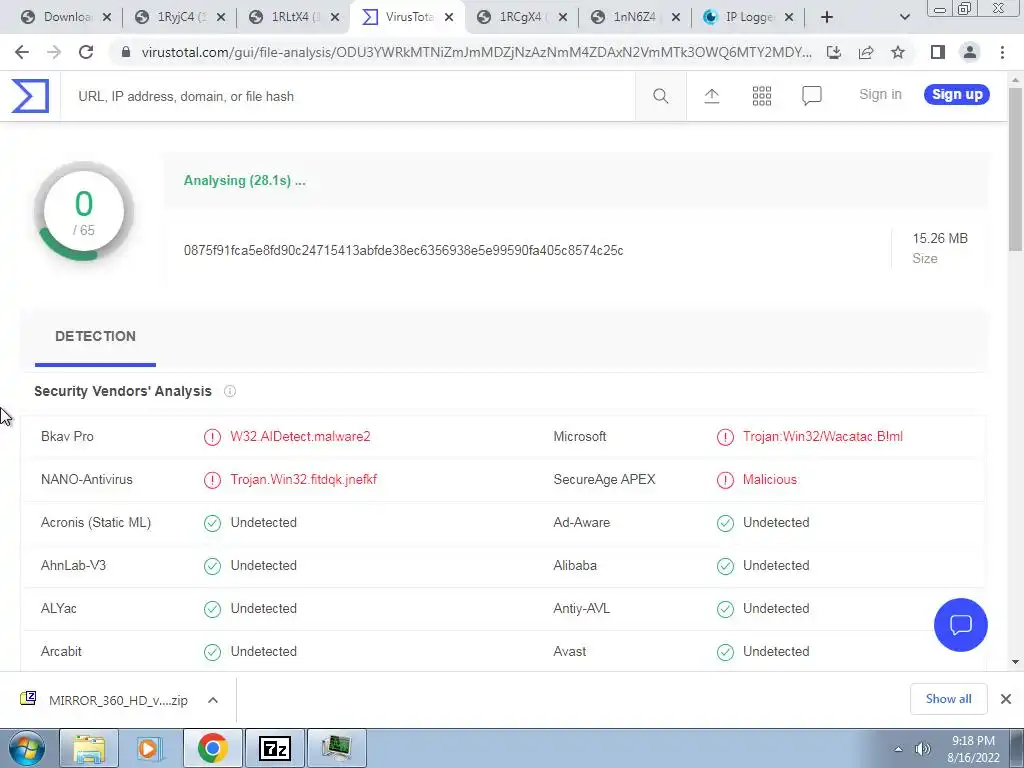Viewport: 1024px width, 768px height.
Task: Click the page vertical scrollbar thumb
Action: tap(1016, 171)
